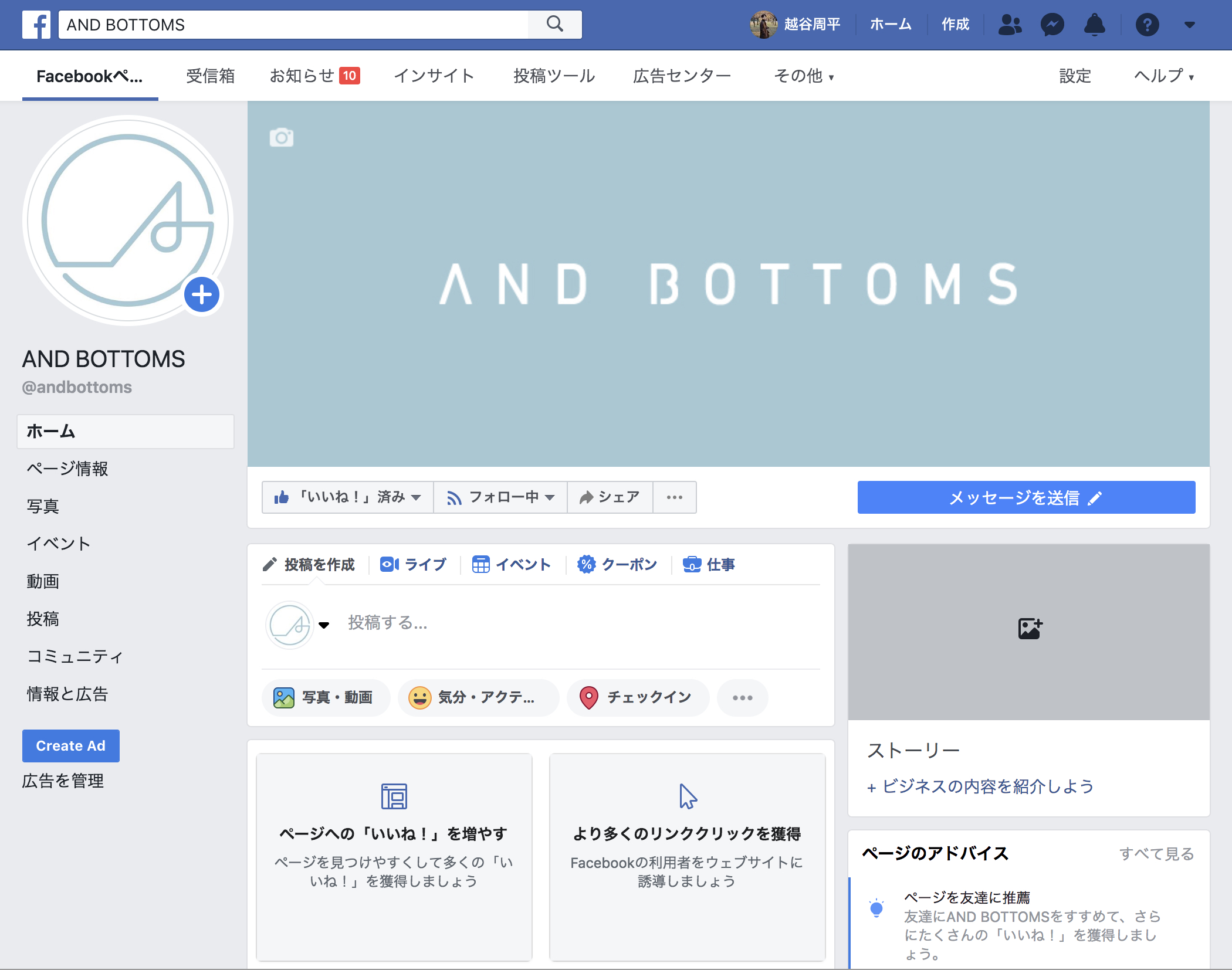
Task: Click the ライブ video icon
Action: tap(390, 564)
